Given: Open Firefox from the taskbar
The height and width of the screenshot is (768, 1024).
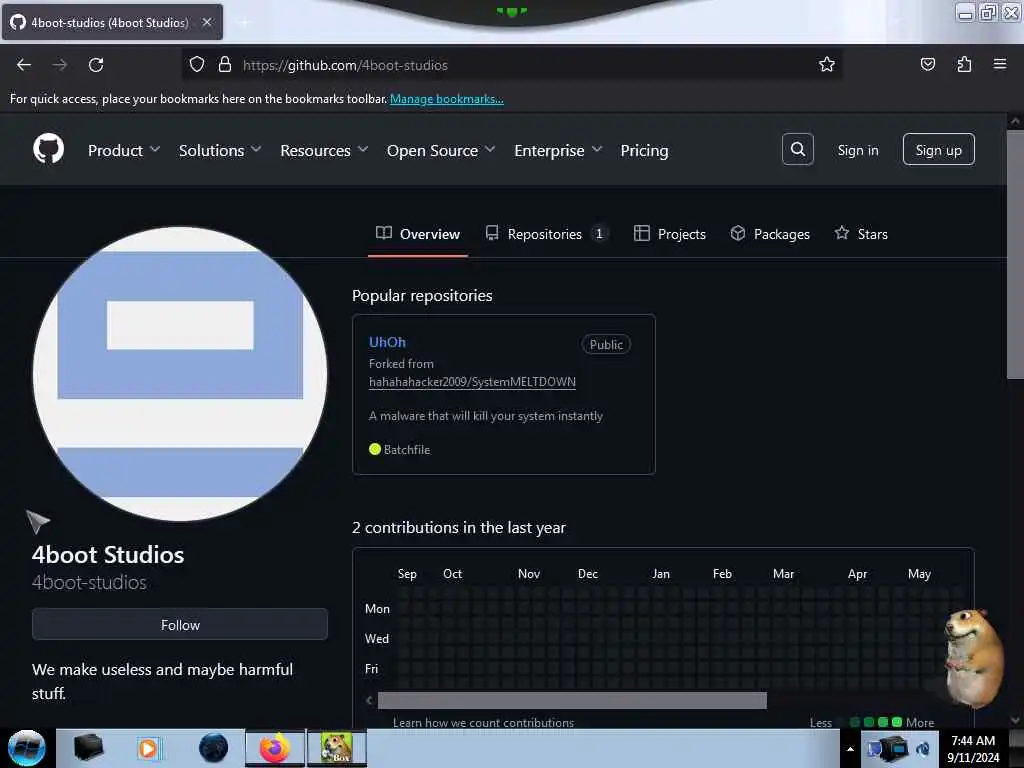Looking at the screenshot, I should pos(275,748).
